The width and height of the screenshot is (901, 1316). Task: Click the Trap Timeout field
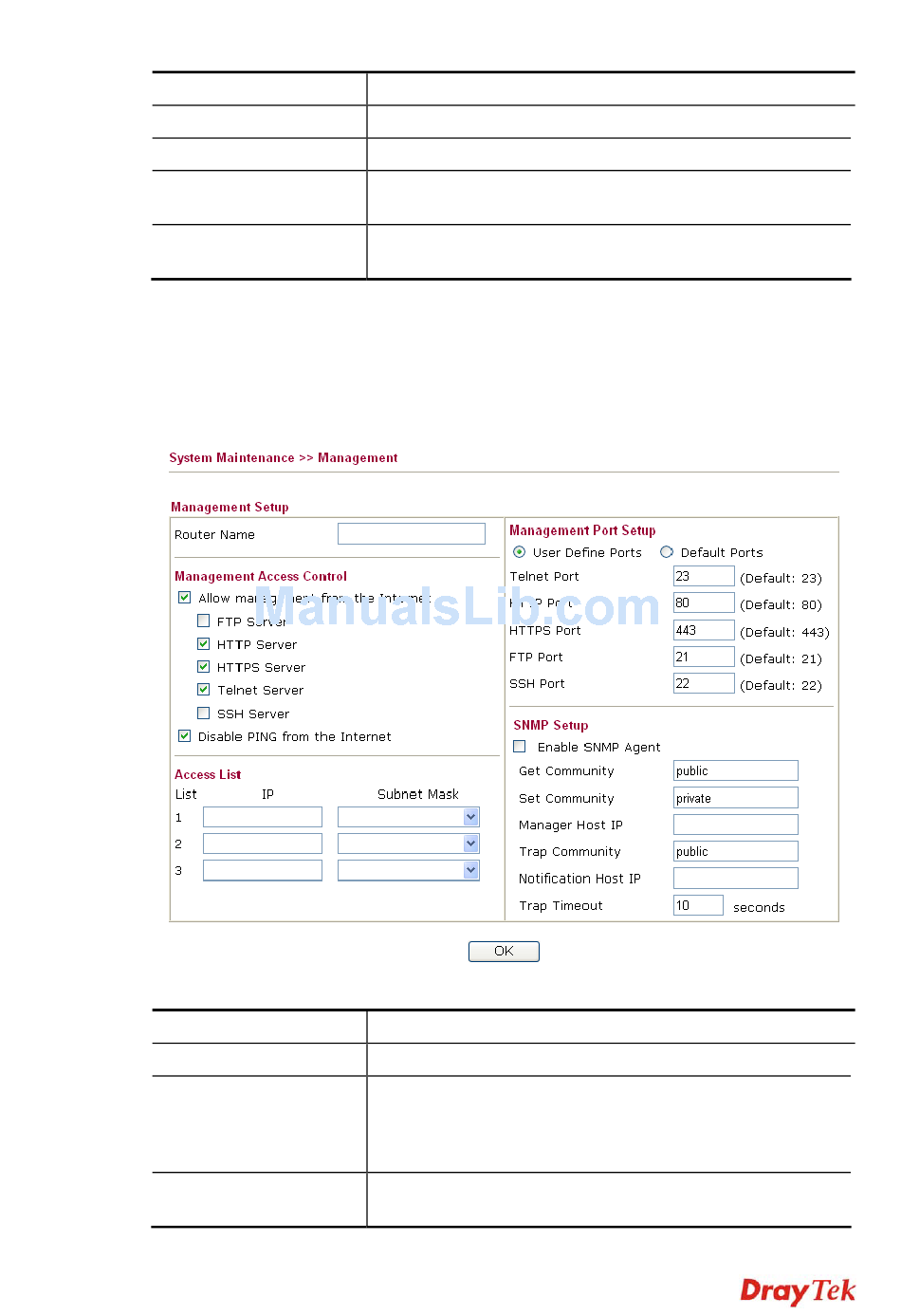(x=698, y=905)
